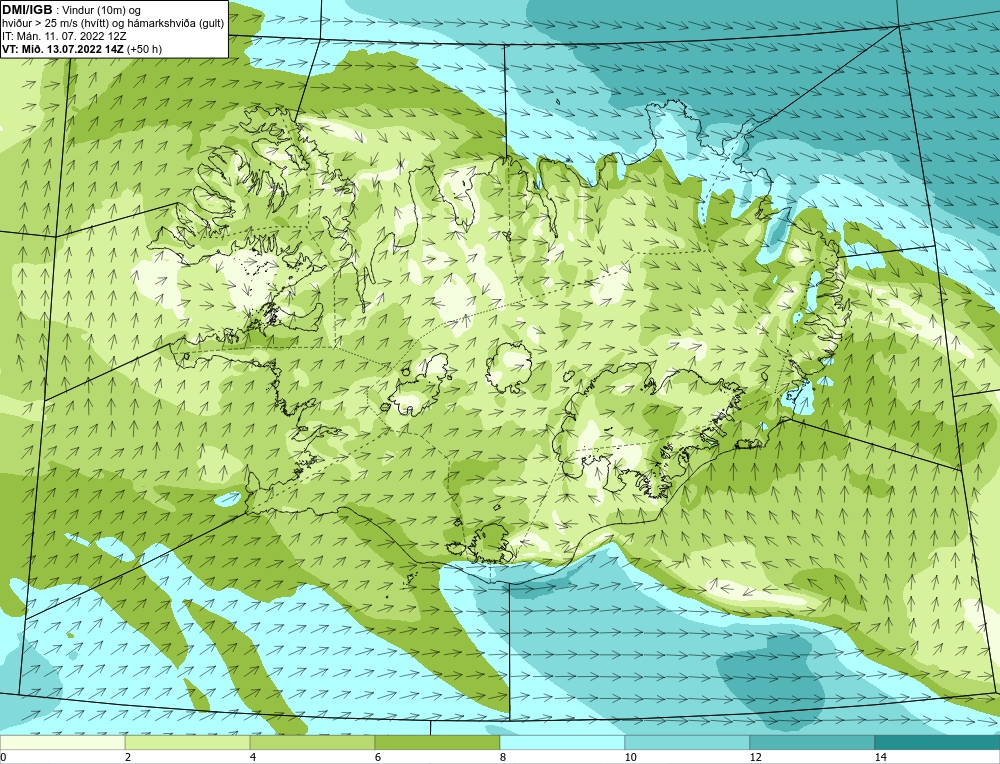
Task: Click the legend scale label '2'
Action: tap(128, 757)
